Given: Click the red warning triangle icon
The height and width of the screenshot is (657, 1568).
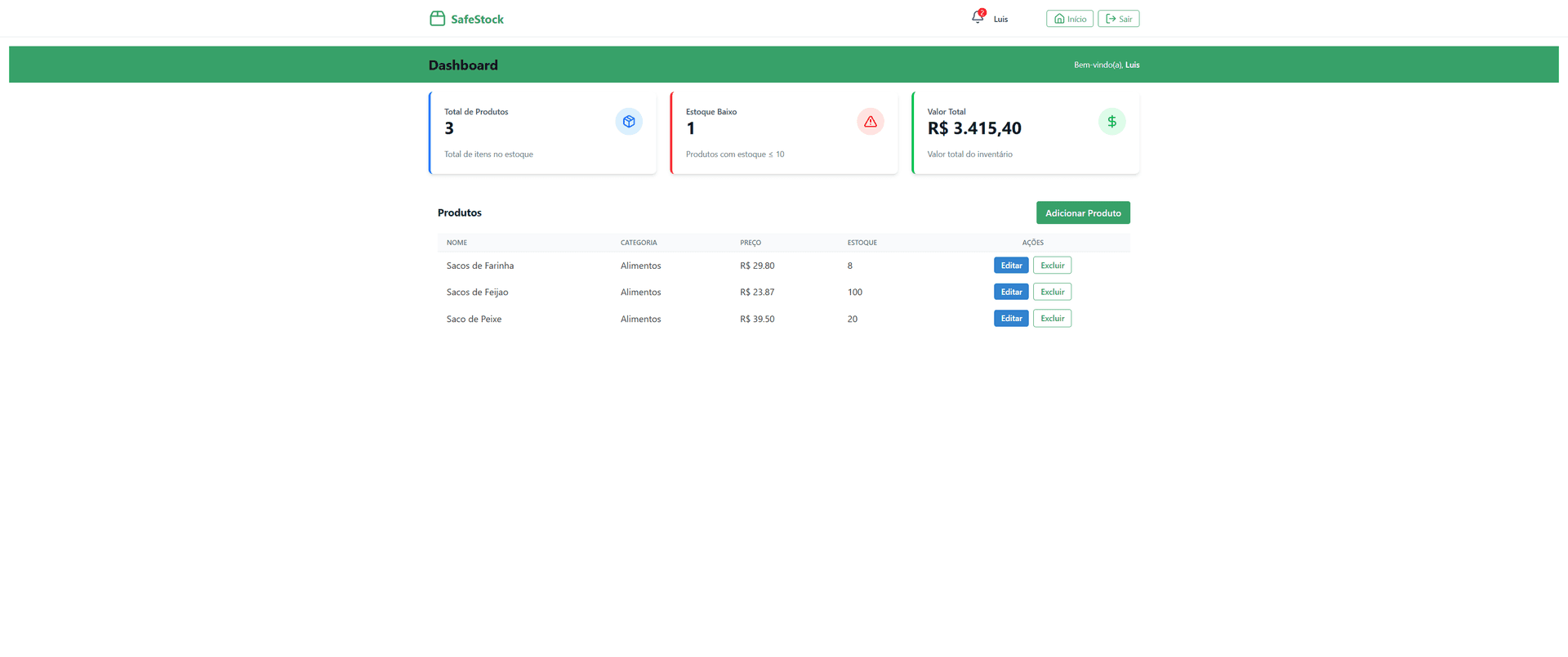Looking at the screenshot, I should pyautogui.click(x=871, y=122).
